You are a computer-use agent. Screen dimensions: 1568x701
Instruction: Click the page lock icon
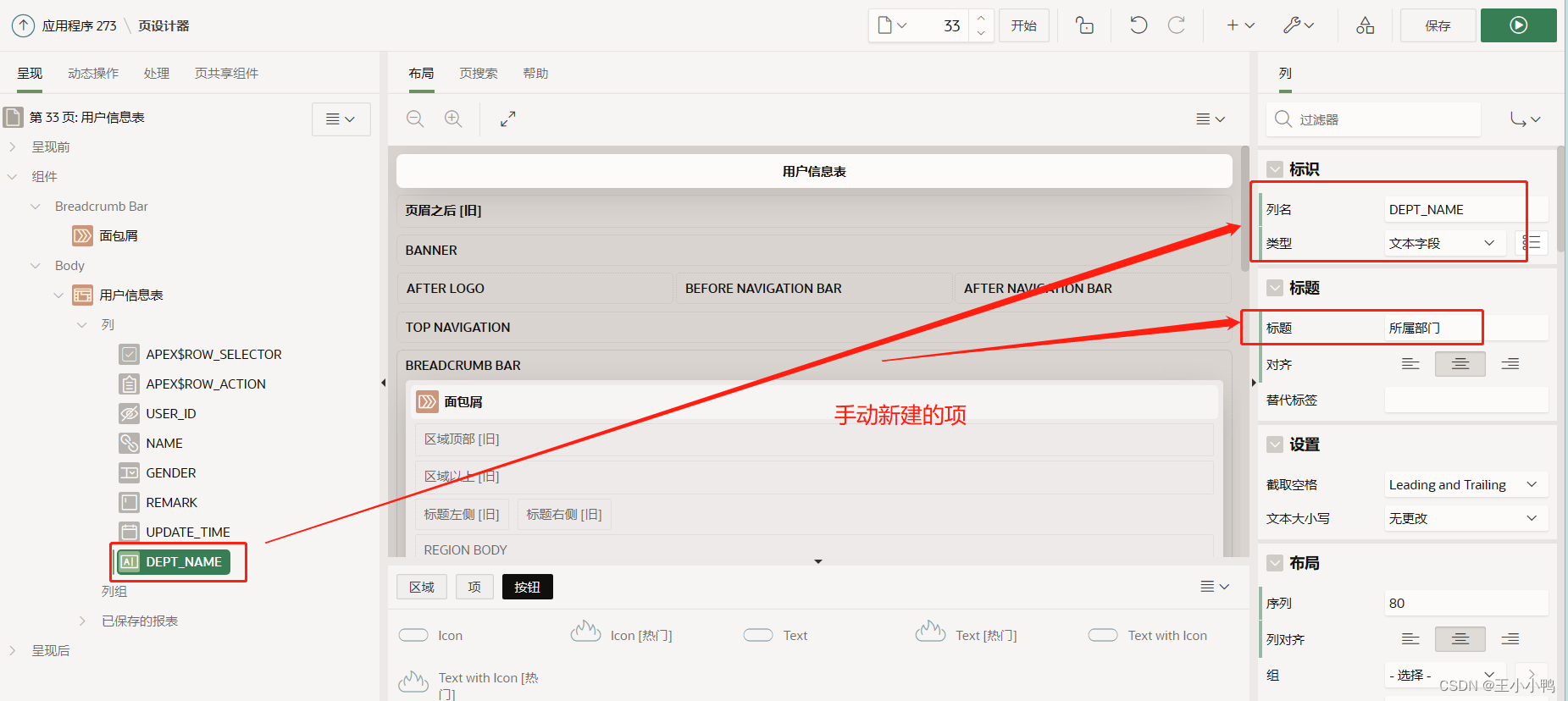point(1084,25)
